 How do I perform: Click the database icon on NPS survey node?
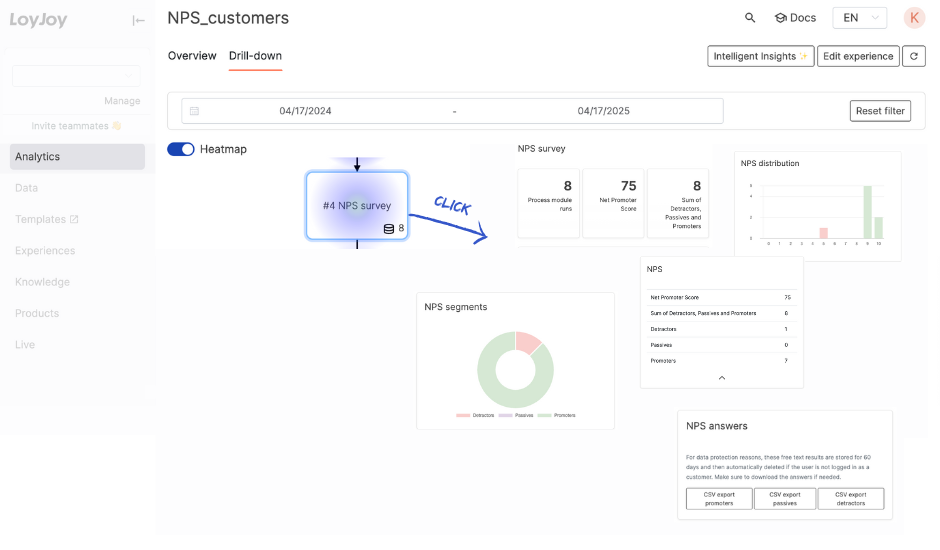pyautogui.click(x=389, y=229)
